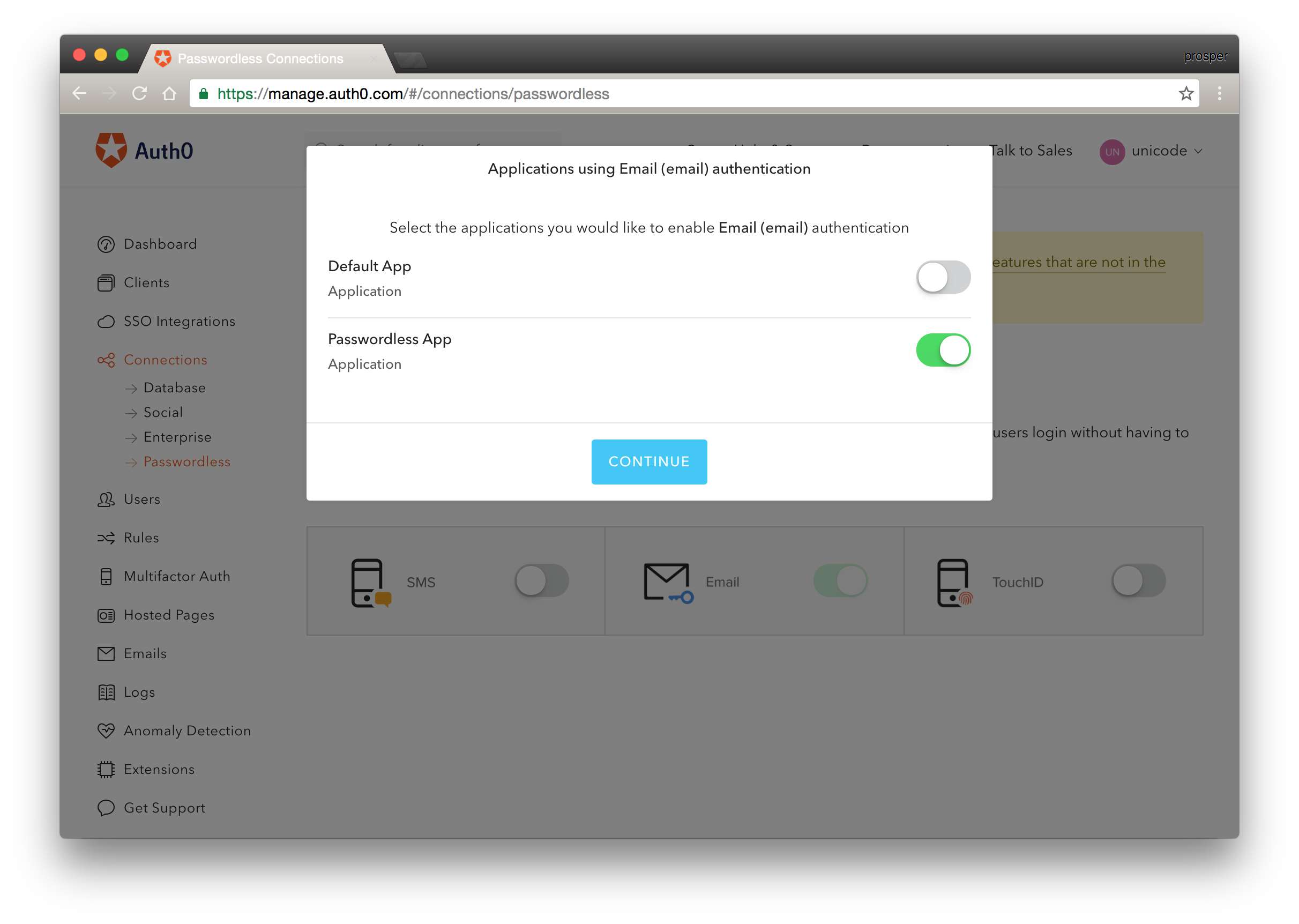
Task: Toggle the SMS passwordless connection
Action: click(541, 580)
